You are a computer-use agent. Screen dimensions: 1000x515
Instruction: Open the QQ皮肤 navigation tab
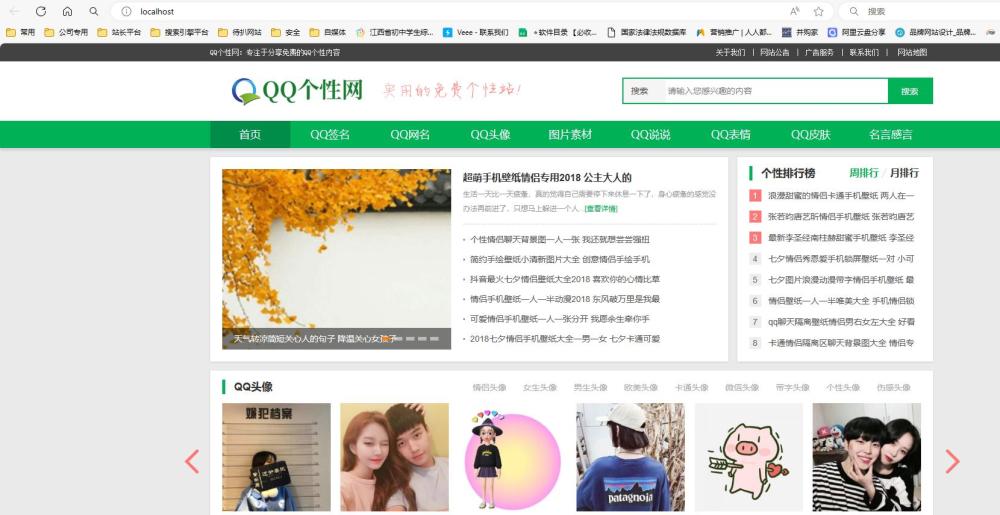[x=811, y=134]
